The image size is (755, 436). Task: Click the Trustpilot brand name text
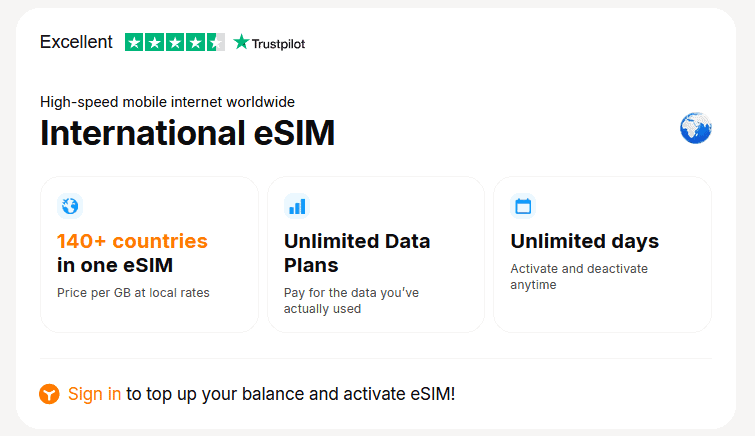pyautogui.click(x=279, y=43)
